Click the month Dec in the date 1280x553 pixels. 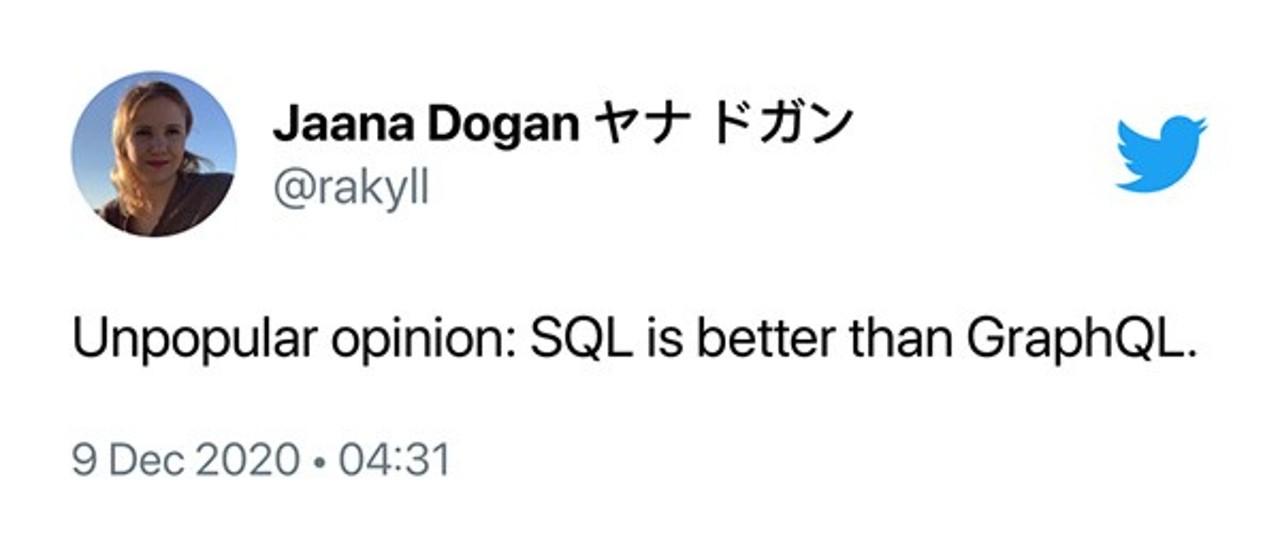tap(147, 462)
